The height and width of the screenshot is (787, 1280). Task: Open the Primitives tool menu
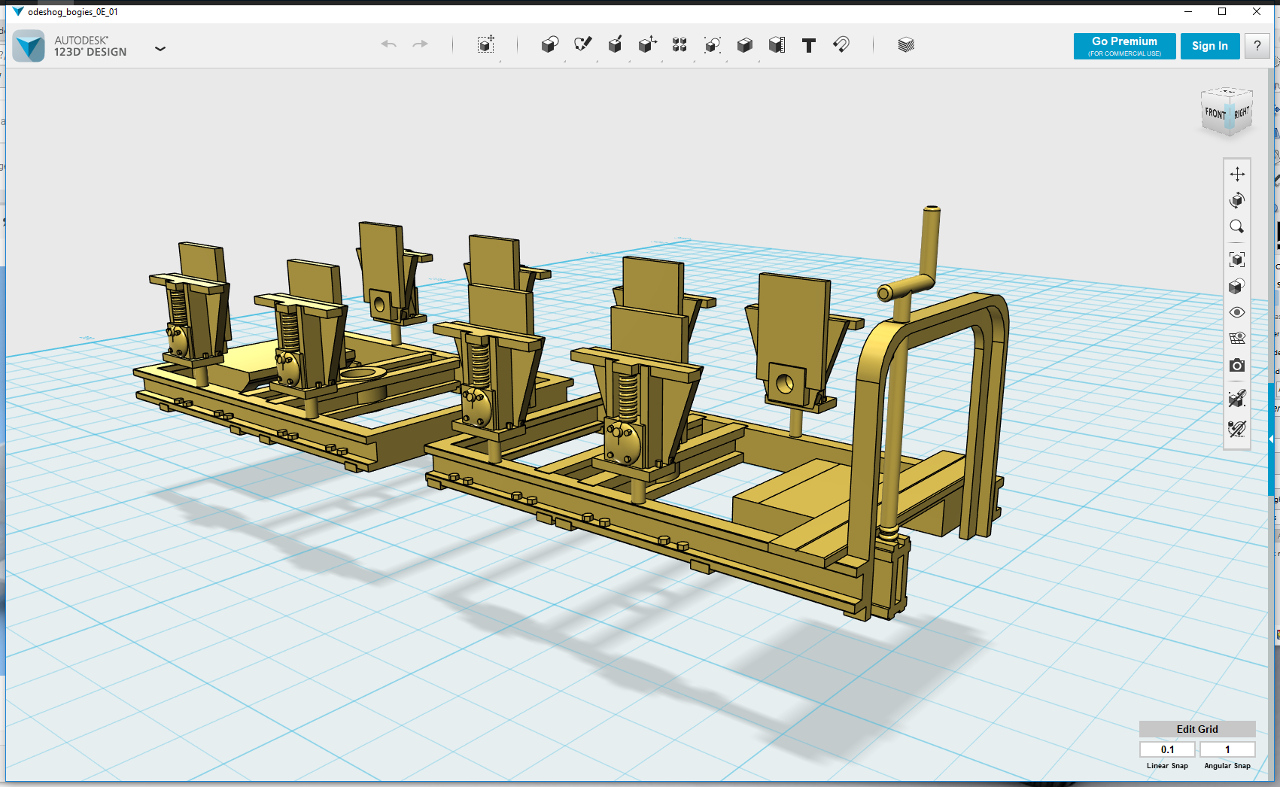tap(549, 45)
